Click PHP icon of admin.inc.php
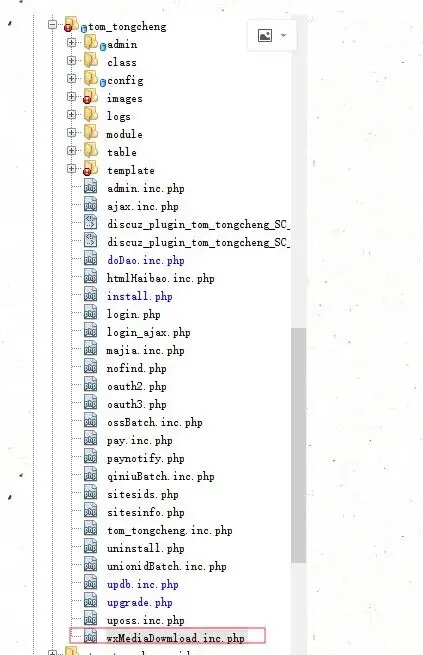The height and width of the screenshot is (655, 423). pyautogui.click(x=91, y=186)
